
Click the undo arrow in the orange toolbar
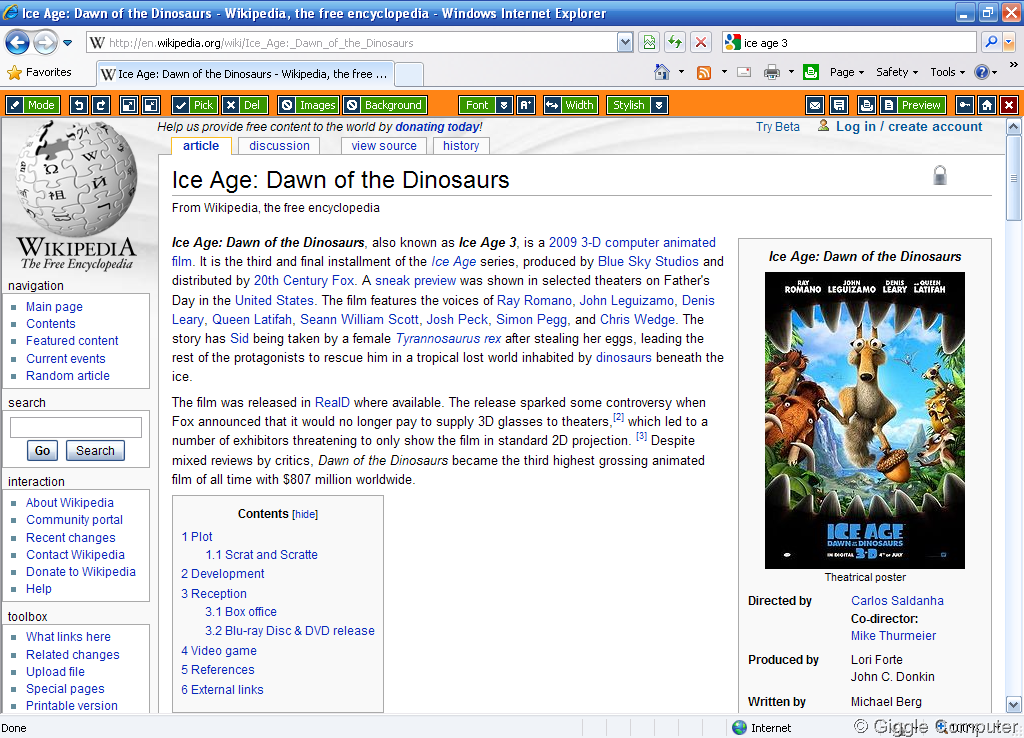tap(79, 105)
